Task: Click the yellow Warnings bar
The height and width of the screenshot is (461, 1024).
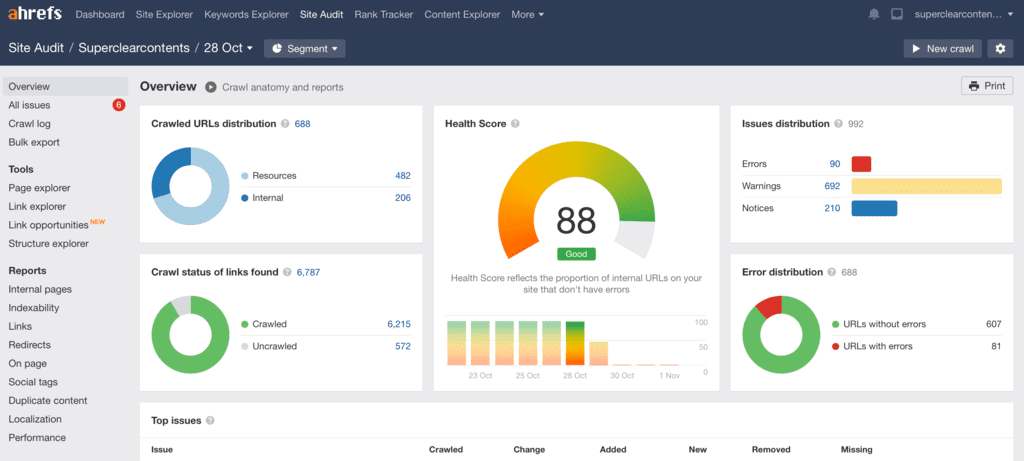Action: click(925, 186)
